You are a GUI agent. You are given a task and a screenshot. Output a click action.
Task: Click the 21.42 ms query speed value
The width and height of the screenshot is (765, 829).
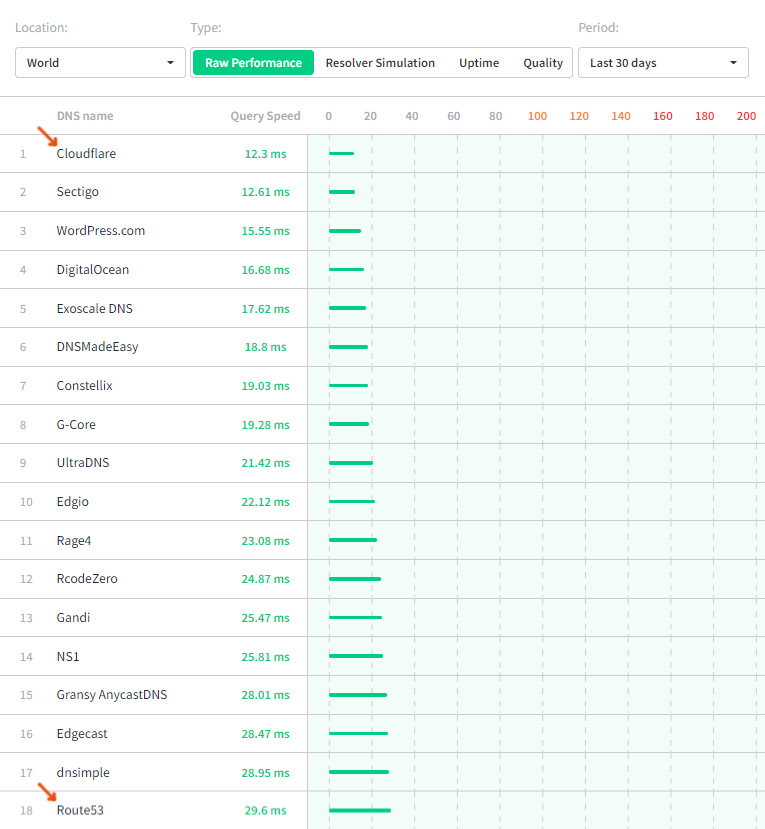tap(265, 463)
